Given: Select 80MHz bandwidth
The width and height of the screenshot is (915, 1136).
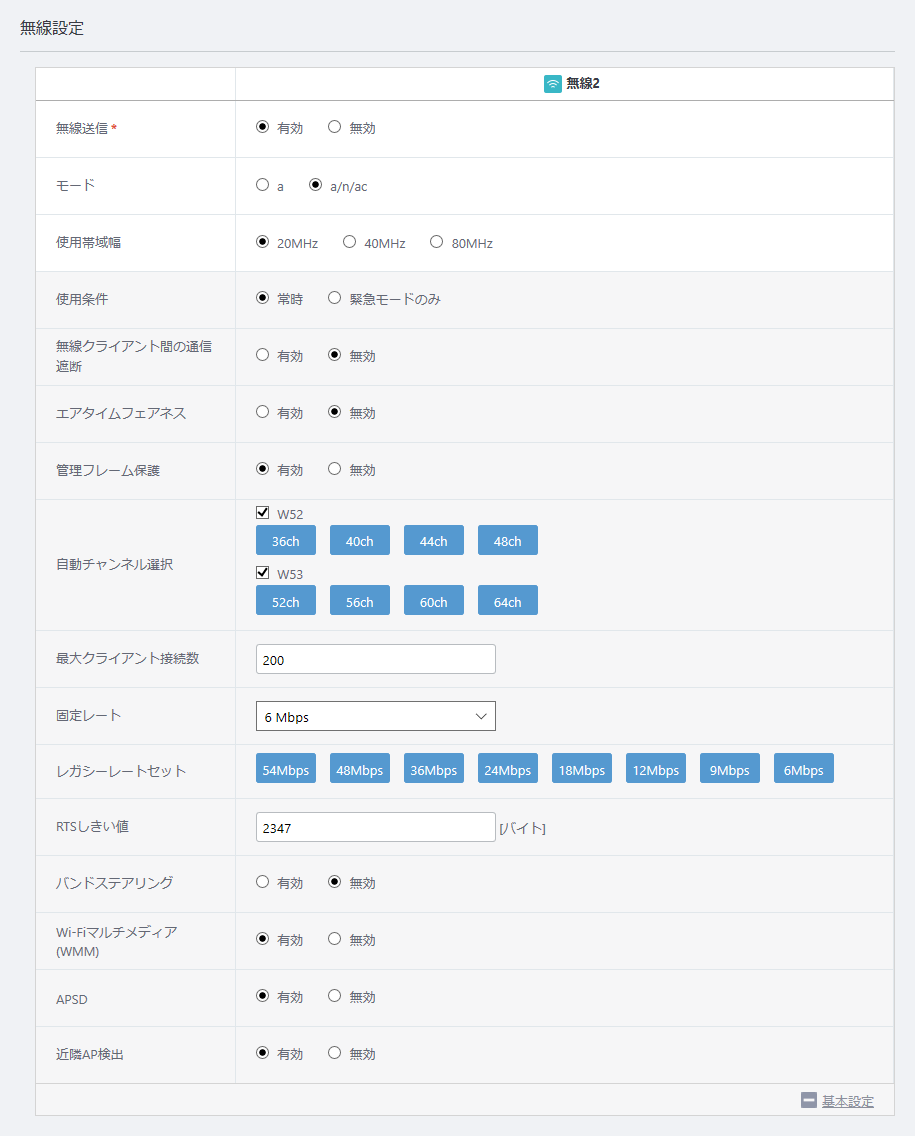Looking at the screenshot, I should click(x=436, y=242).
